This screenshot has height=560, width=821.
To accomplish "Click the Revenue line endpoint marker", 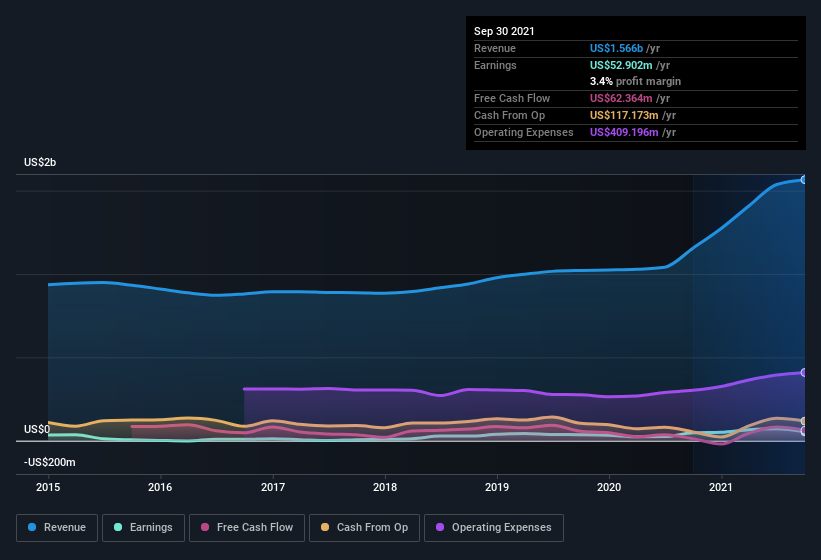I will [x=803, y=180].
